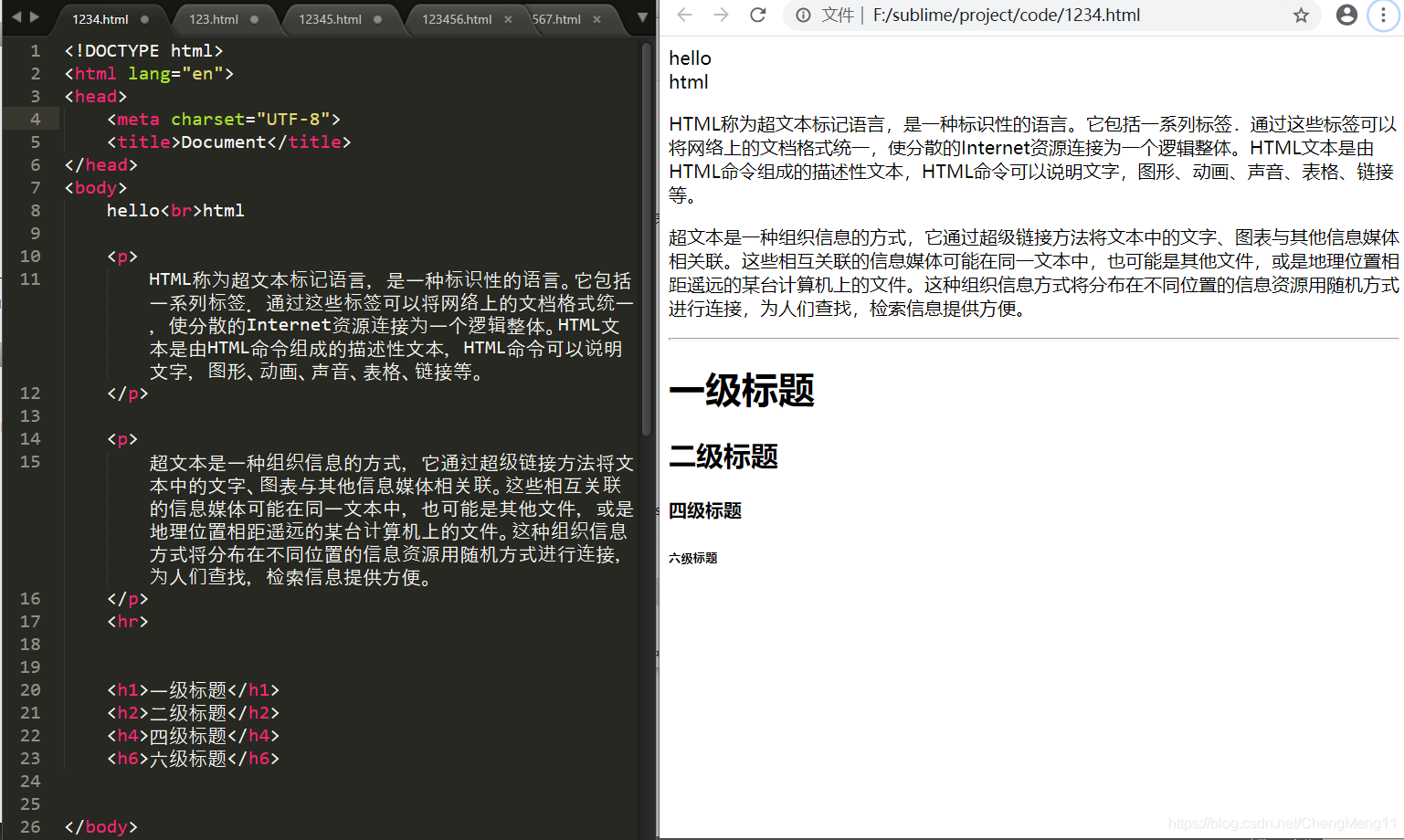The height and width of the screenshot is (840, 1404).
Task: Click the title Document line
Action: pyautogui.click(x=228, y=142)
